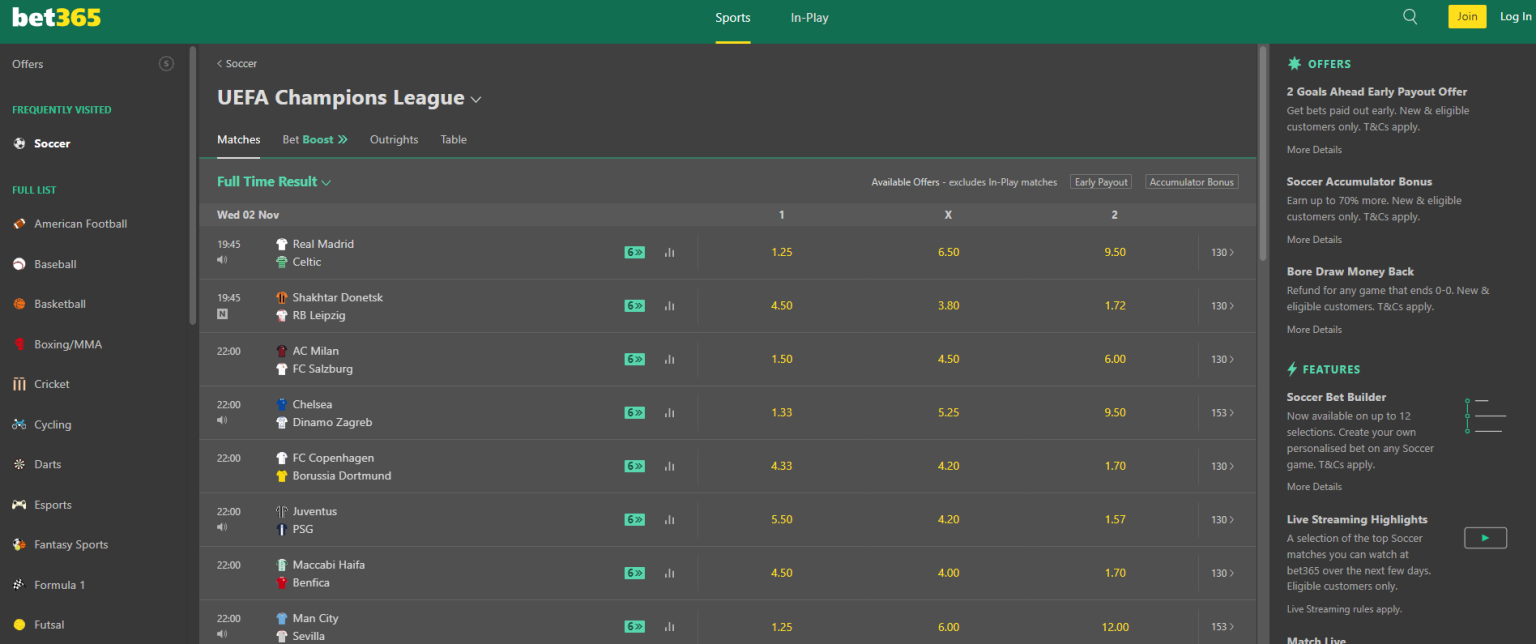Open the Bet Boost badge on the Chelsea match
The height and width of the screenshot is (644, 1536).
pos(634,412)
